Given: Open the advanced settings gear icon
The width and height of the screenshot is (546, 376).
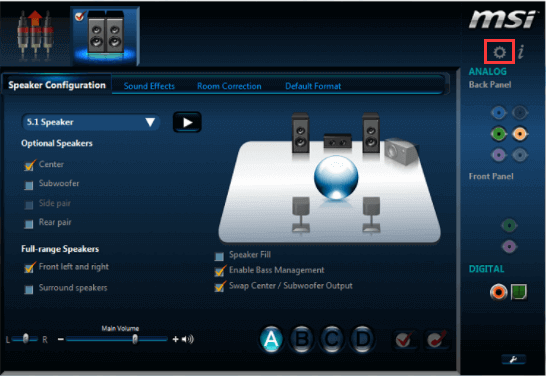Looking at the screenshot, I should tap(500, 52).
